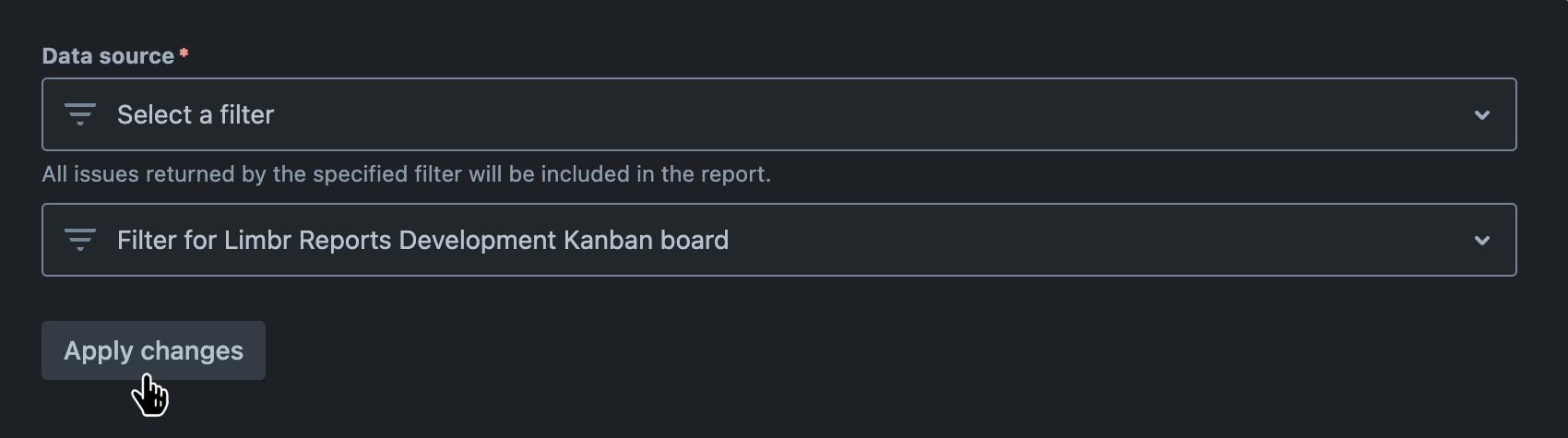Click the word "report" in the helper description
Image resolution: width=1568 pixels, height=438 pixels.
point(735,174)
